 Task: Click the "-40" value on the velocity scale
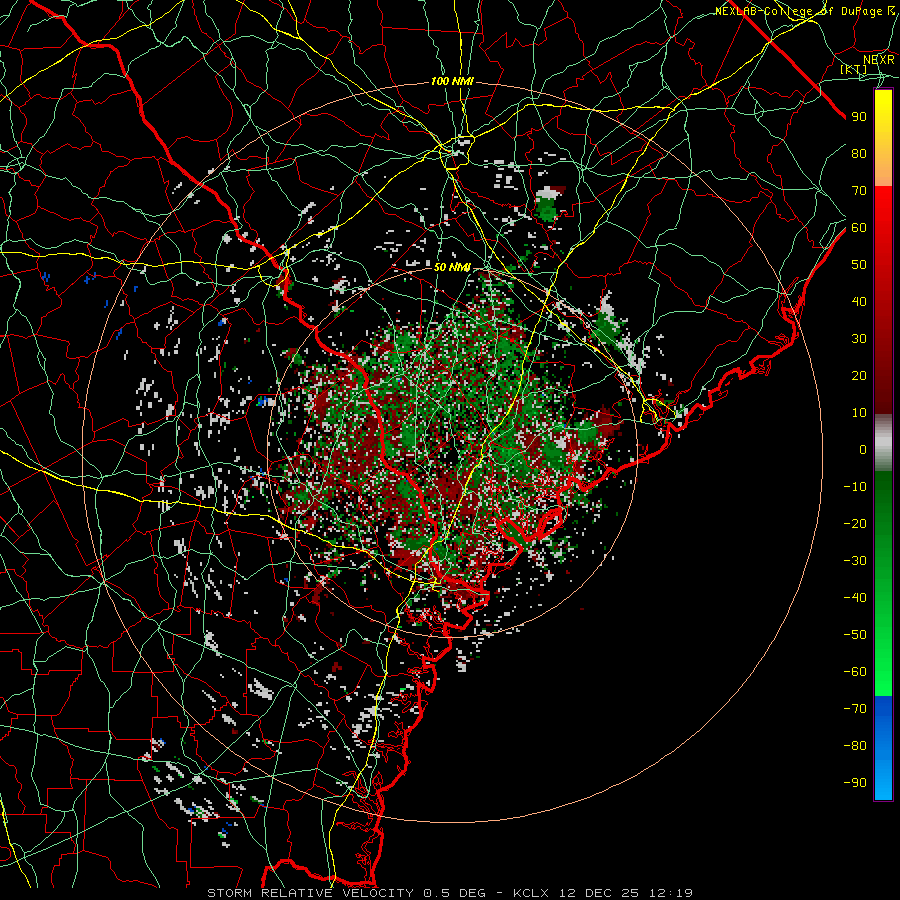coord(855,598)
